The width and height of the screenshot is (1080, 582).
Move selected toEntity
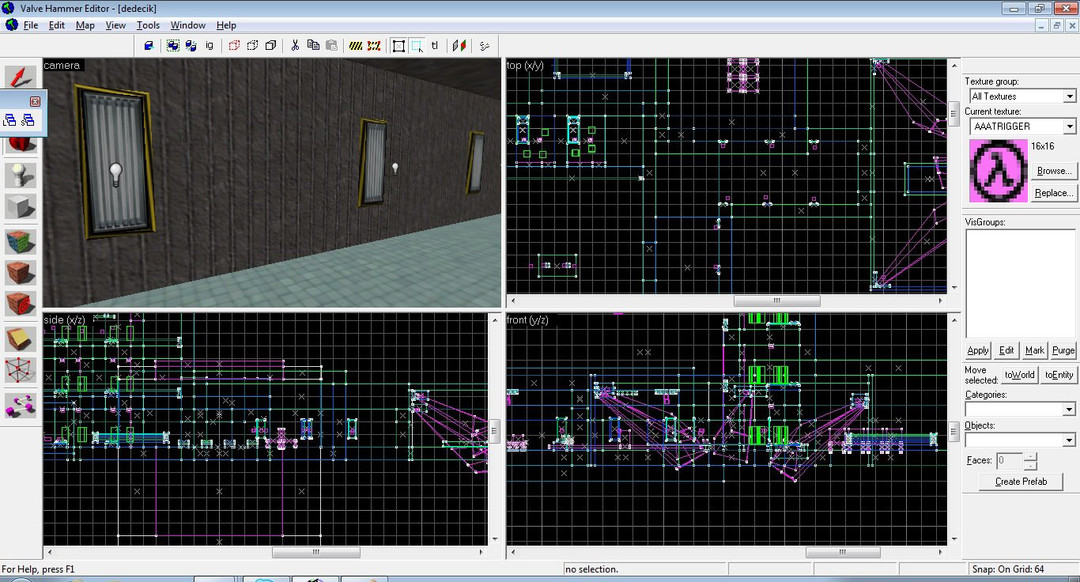1059,375
